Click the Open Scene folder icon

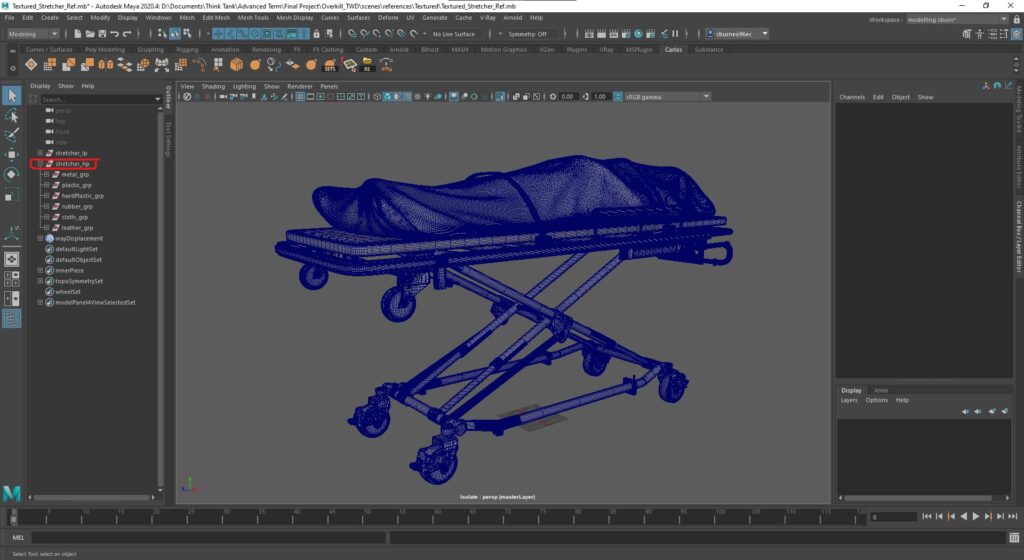(90, 34)
